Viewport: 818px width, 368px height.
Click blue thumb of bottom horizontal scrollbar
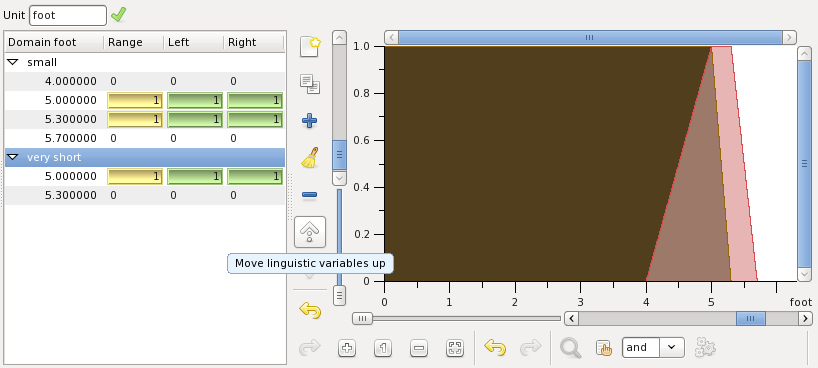pyautogui.click(x=751, y=318)
